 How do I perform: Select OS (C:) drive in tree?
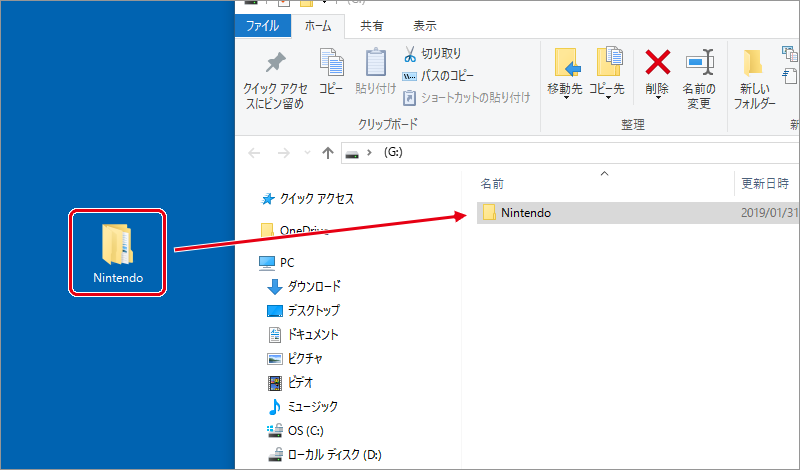click(x=295, y=431)
